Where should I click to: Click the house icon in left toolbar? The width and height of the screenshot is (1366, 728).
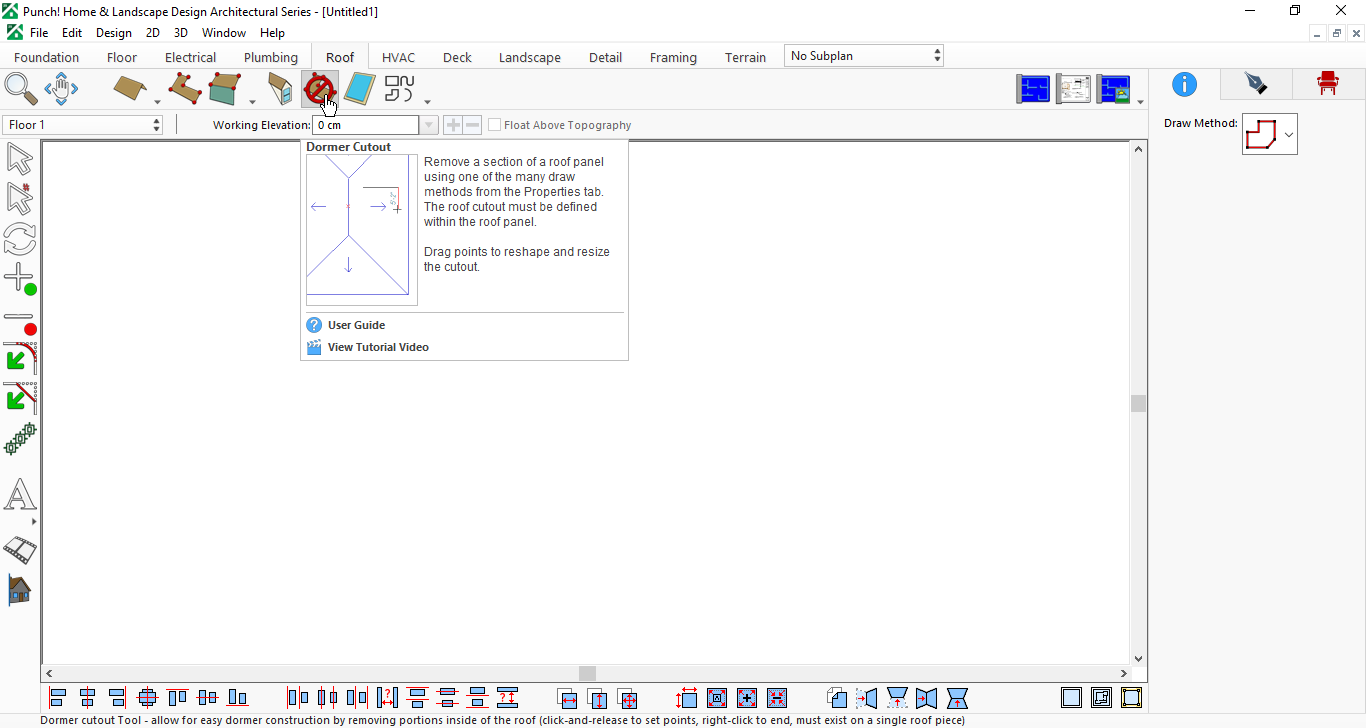tap(19, 590)
